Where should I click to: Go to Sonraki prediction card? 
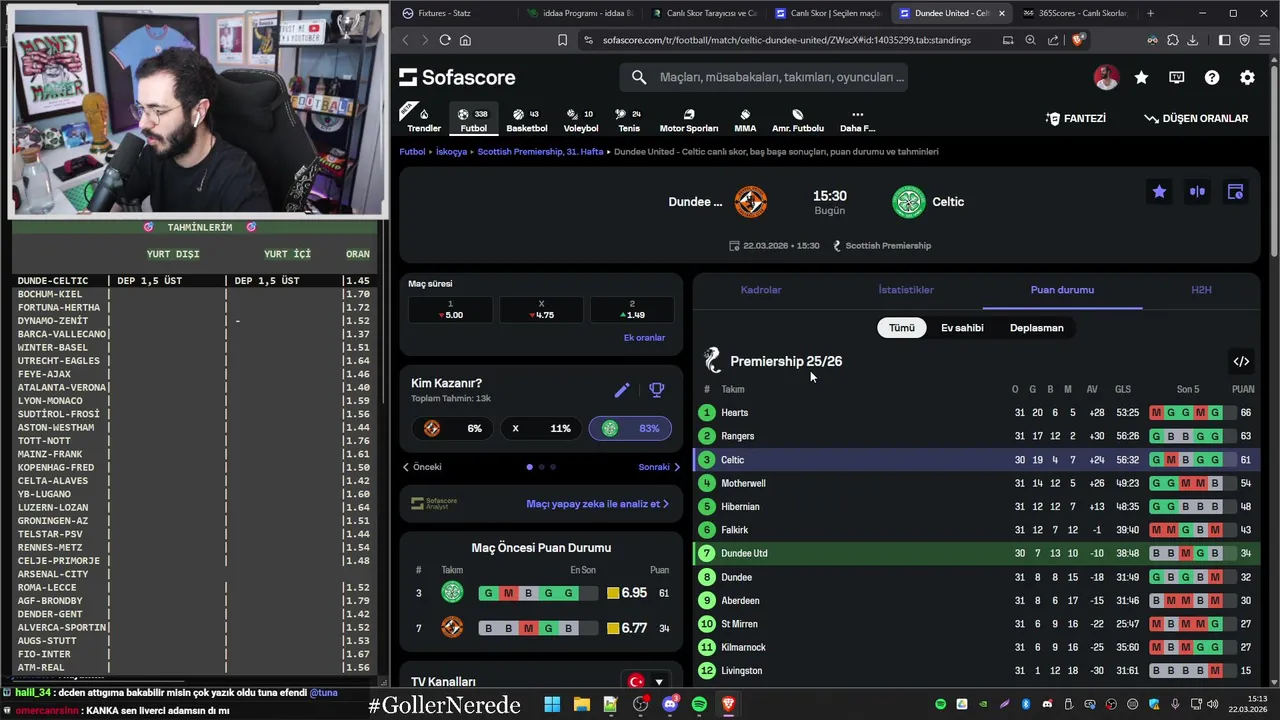tap(659, 467)
